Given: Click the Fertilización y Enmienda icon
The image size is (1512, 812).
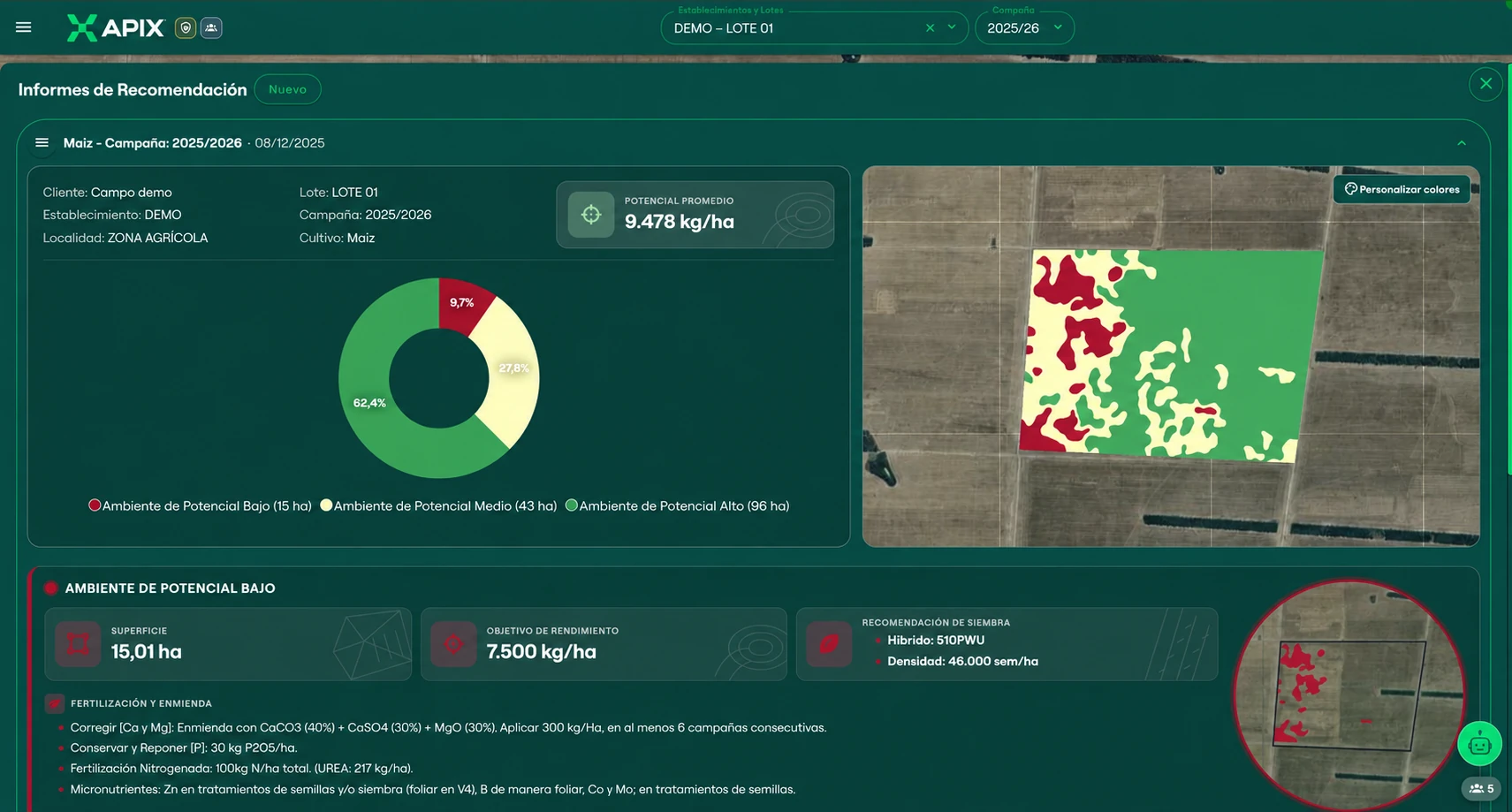Looking at the screenshot, I should point(55,703).
